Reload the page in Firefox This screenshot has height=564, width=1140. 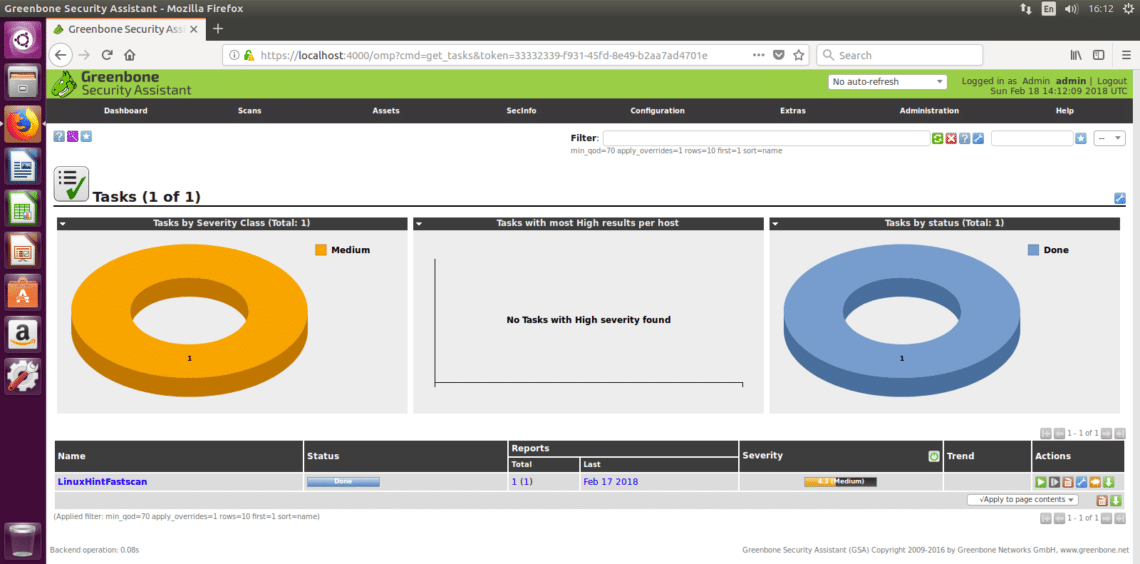point(107,55)
